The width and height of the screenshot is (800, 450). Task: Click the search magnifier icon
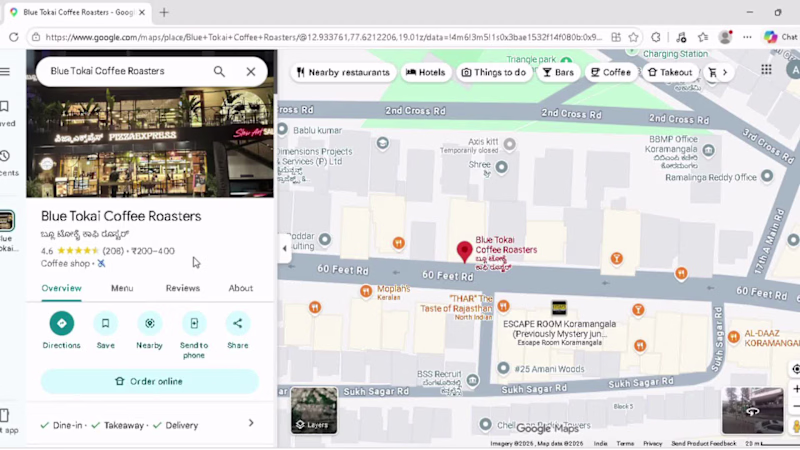coord(219,71)
